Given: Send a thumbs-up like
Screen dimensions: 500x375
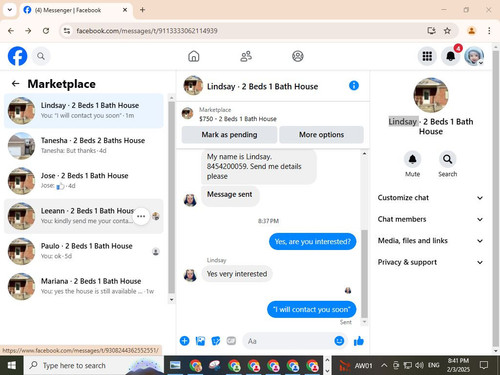Looking at the screenshot, I should (359, 341).
